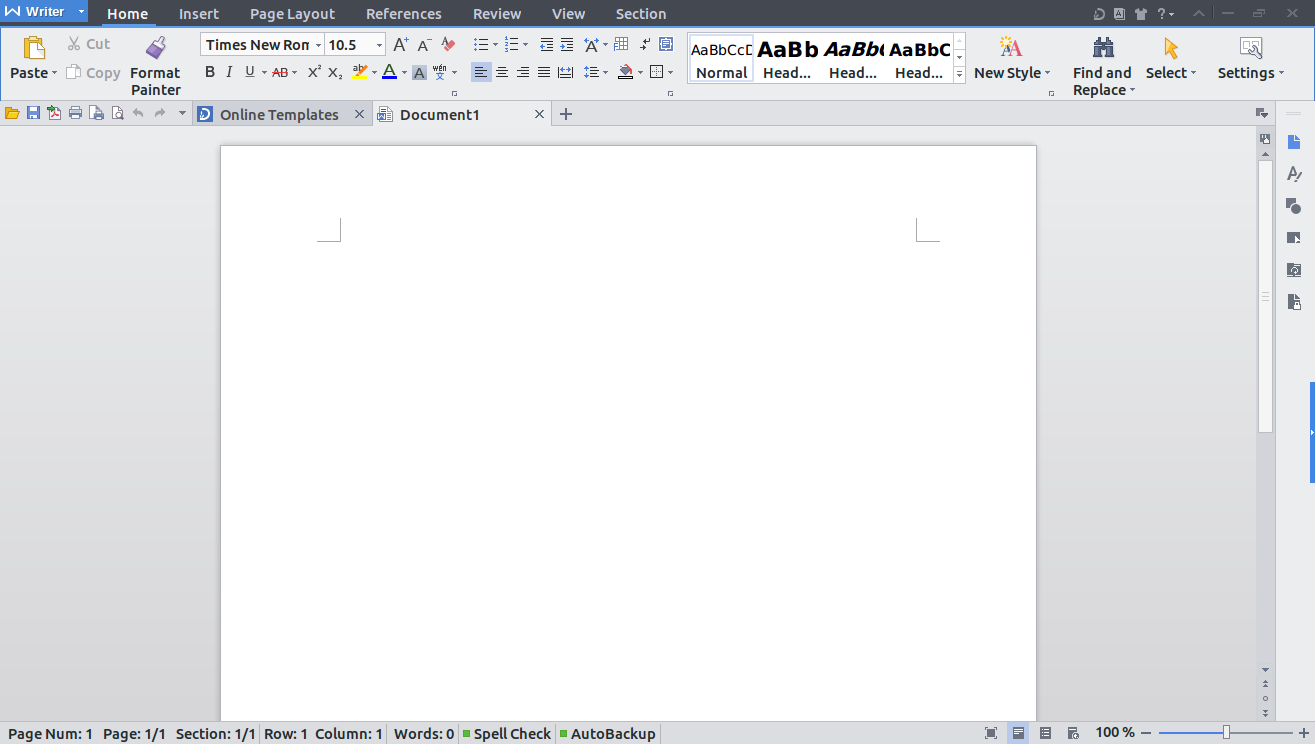Toggle Underline formatting

click(250, 72)
